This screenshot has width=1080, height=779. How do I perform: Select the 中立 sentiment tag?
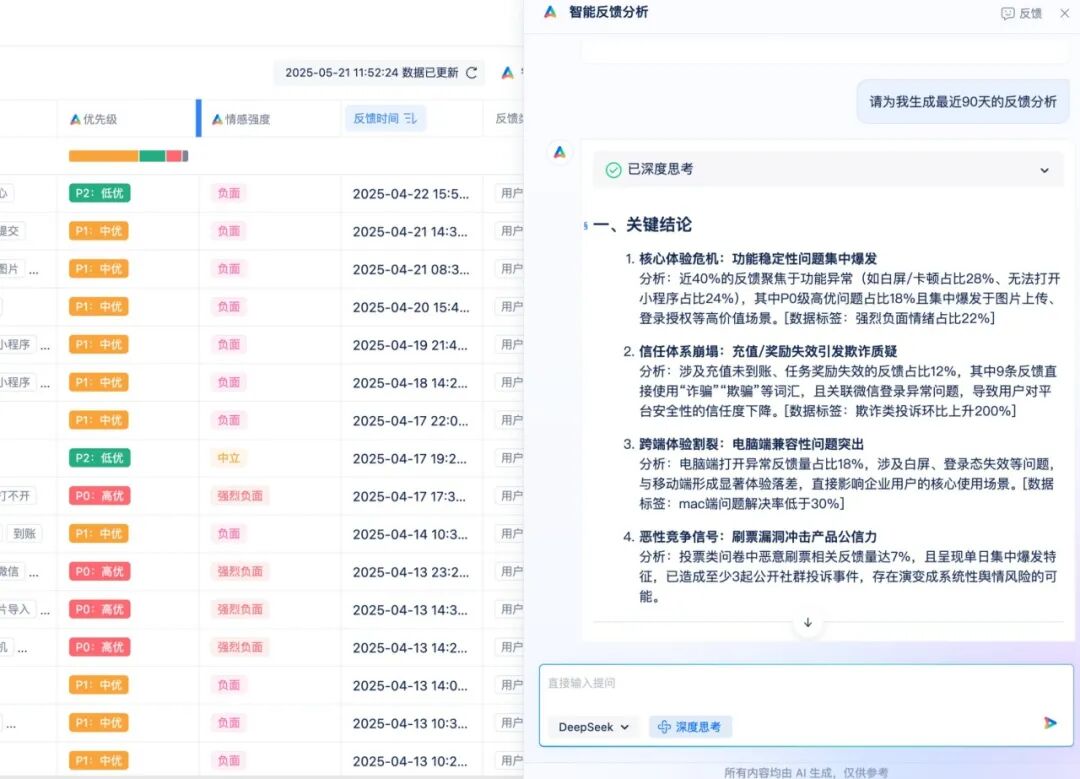coord(229,458)
